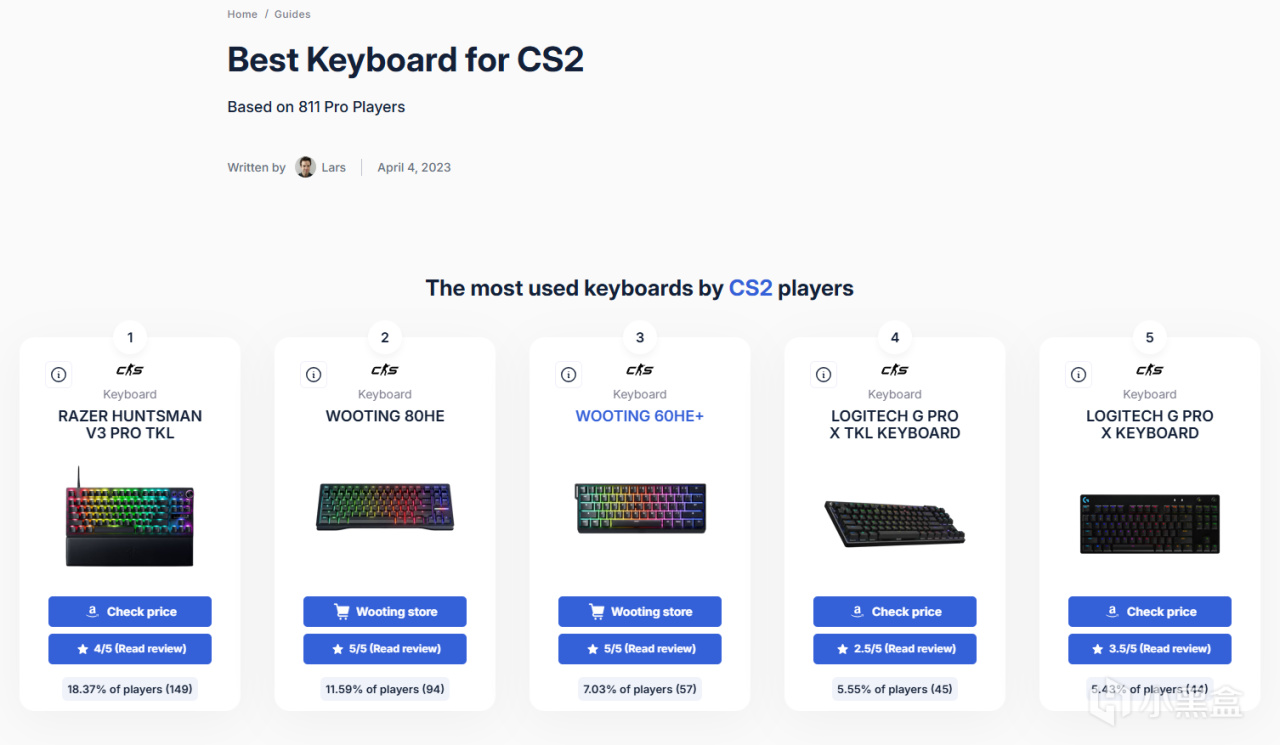Click the Razer Huntsman keyboard image

pyautogui.click(x=130, y=517)
